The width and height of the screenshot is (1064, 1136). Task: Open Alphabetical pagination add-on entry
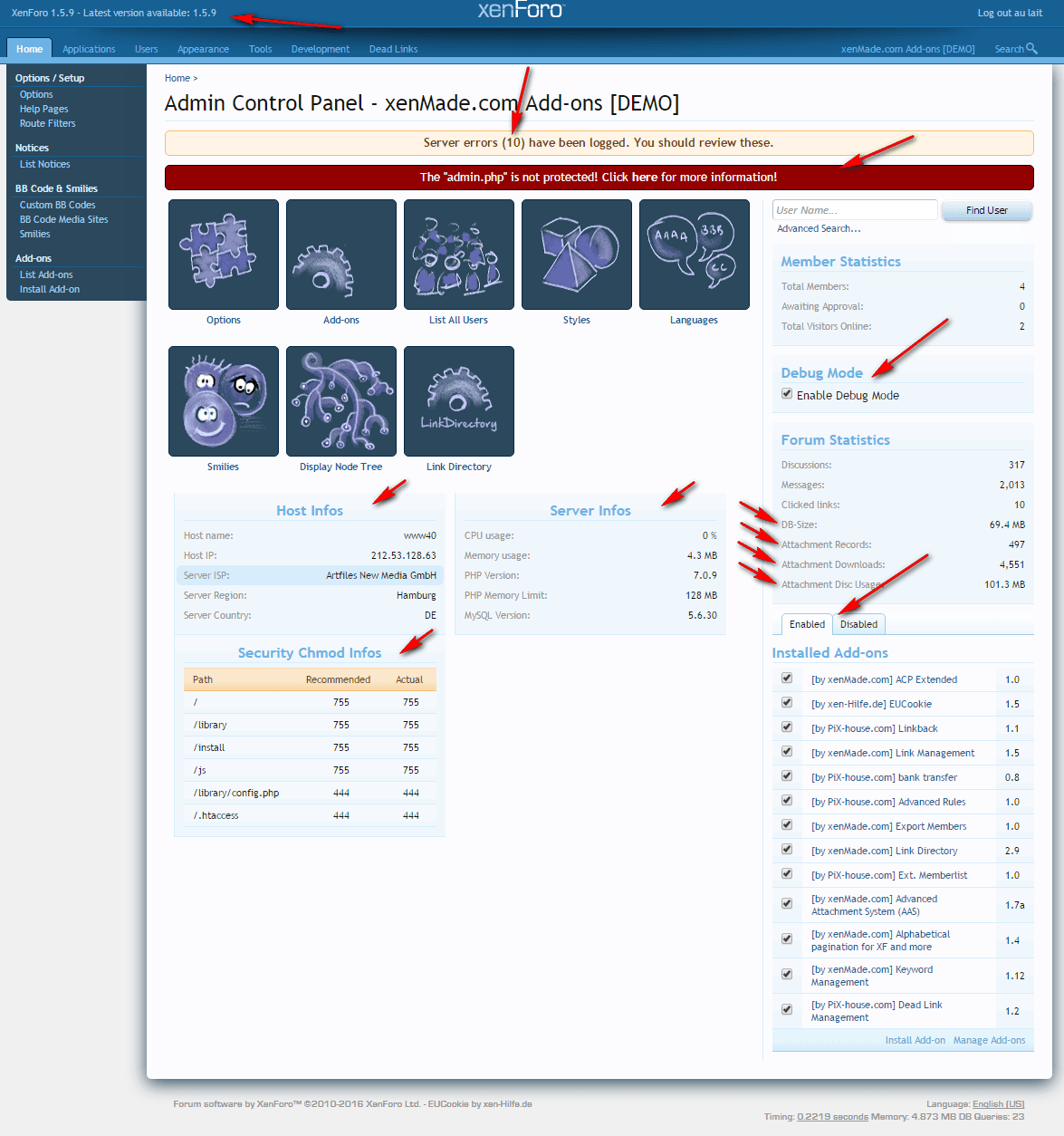tap(880, 940)
